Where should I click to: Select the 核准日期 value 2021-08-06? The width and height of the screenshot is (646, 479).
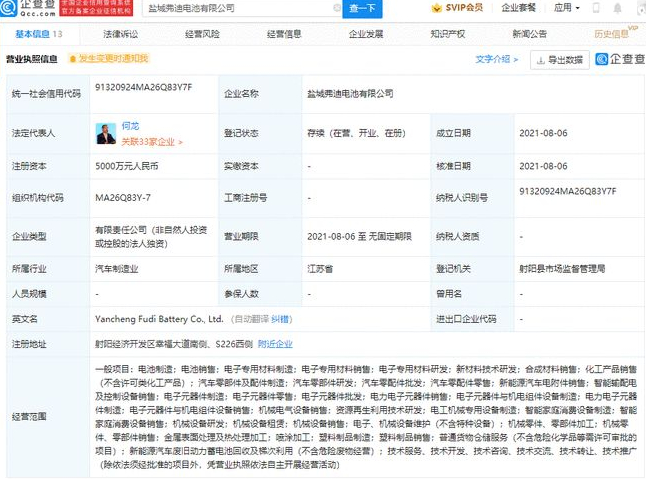[543, 166]
